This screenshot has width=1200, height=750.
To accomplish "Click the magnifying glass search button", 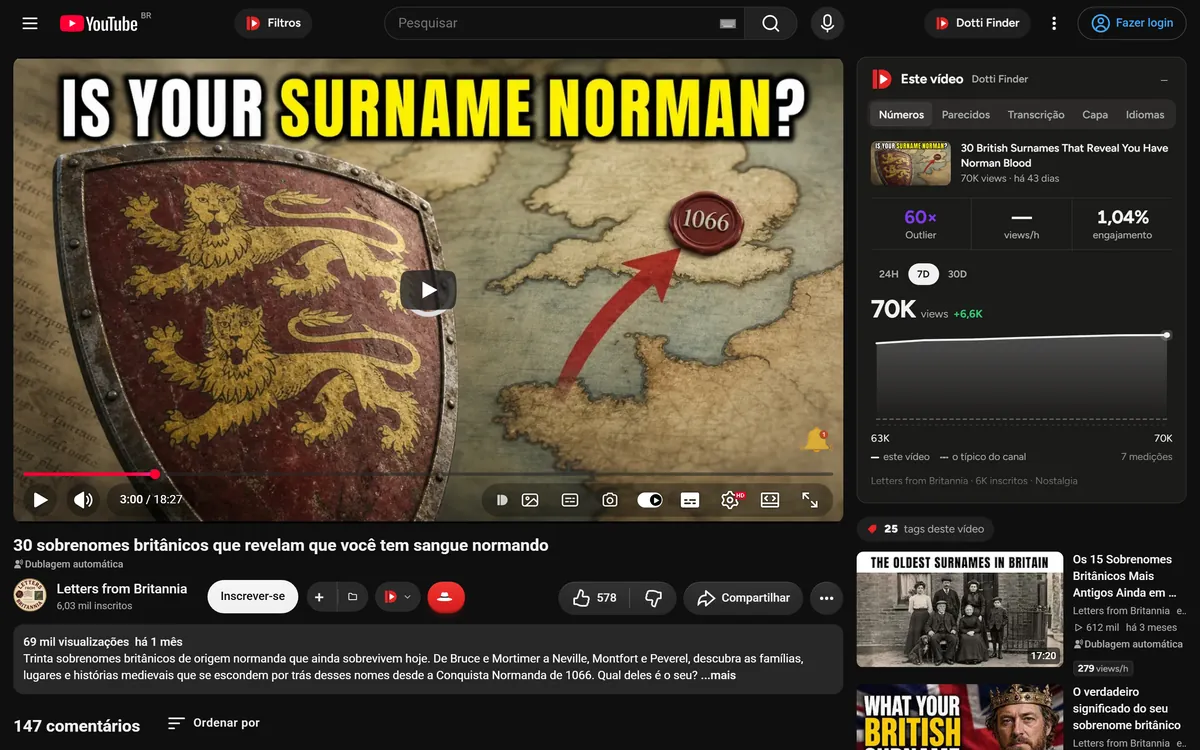I will click(770, 23).
